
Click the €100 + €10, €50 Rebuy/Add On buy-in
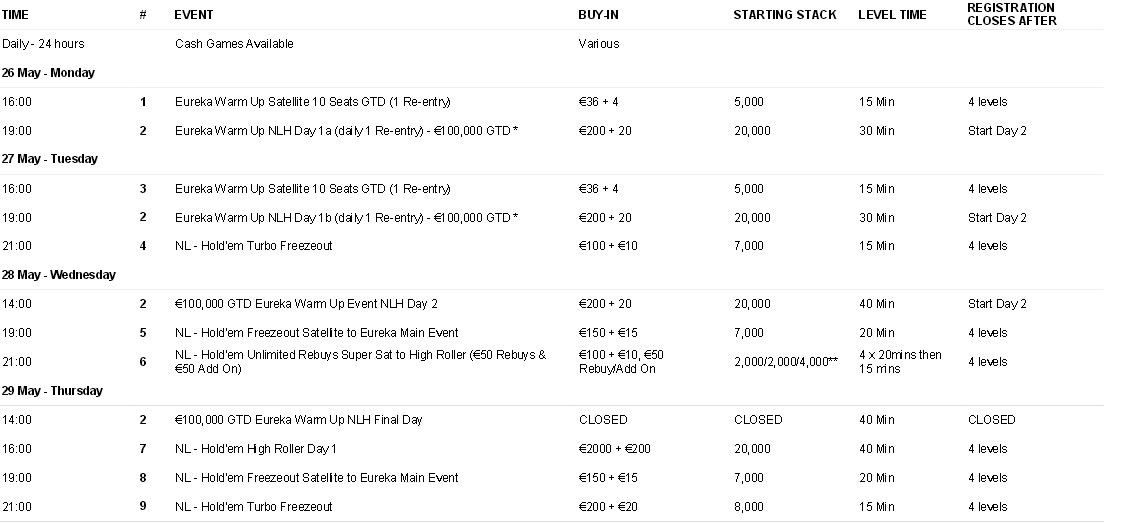tap(621, 362)
